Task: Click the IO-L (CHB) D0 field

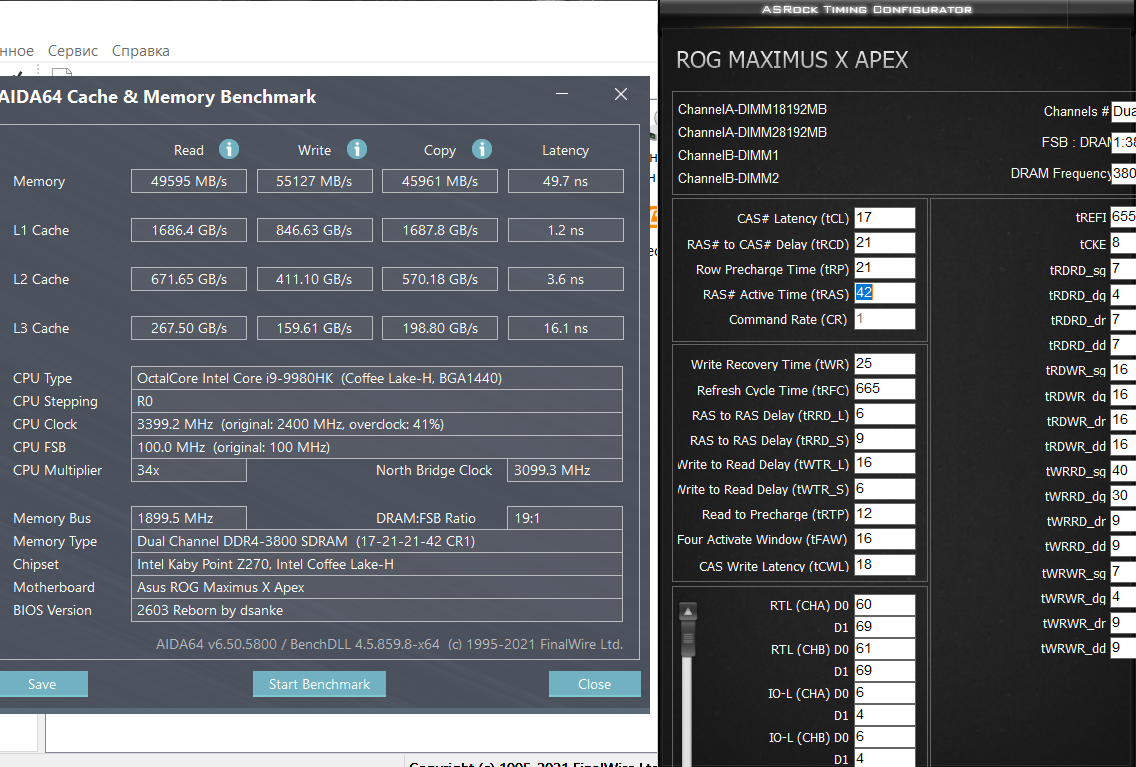Action: [885, 737]
